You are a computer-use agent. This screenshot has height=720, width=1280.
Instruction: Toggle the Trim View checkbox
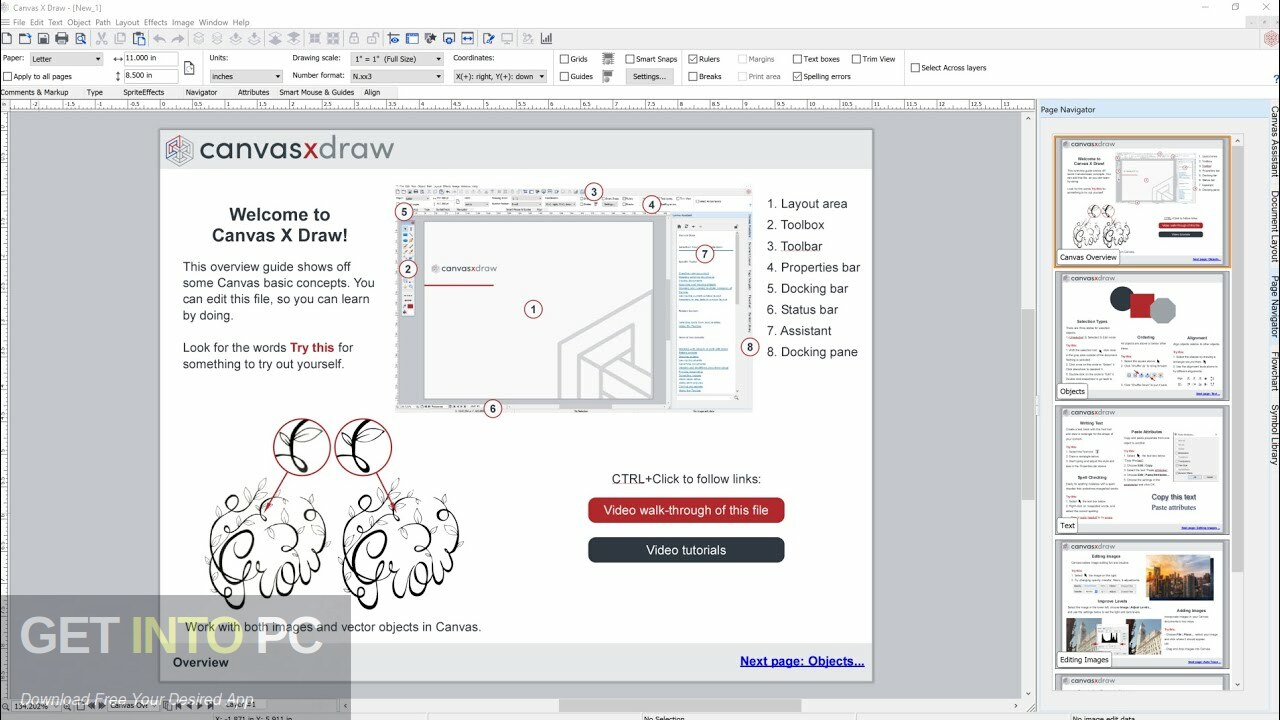[855, 59]
